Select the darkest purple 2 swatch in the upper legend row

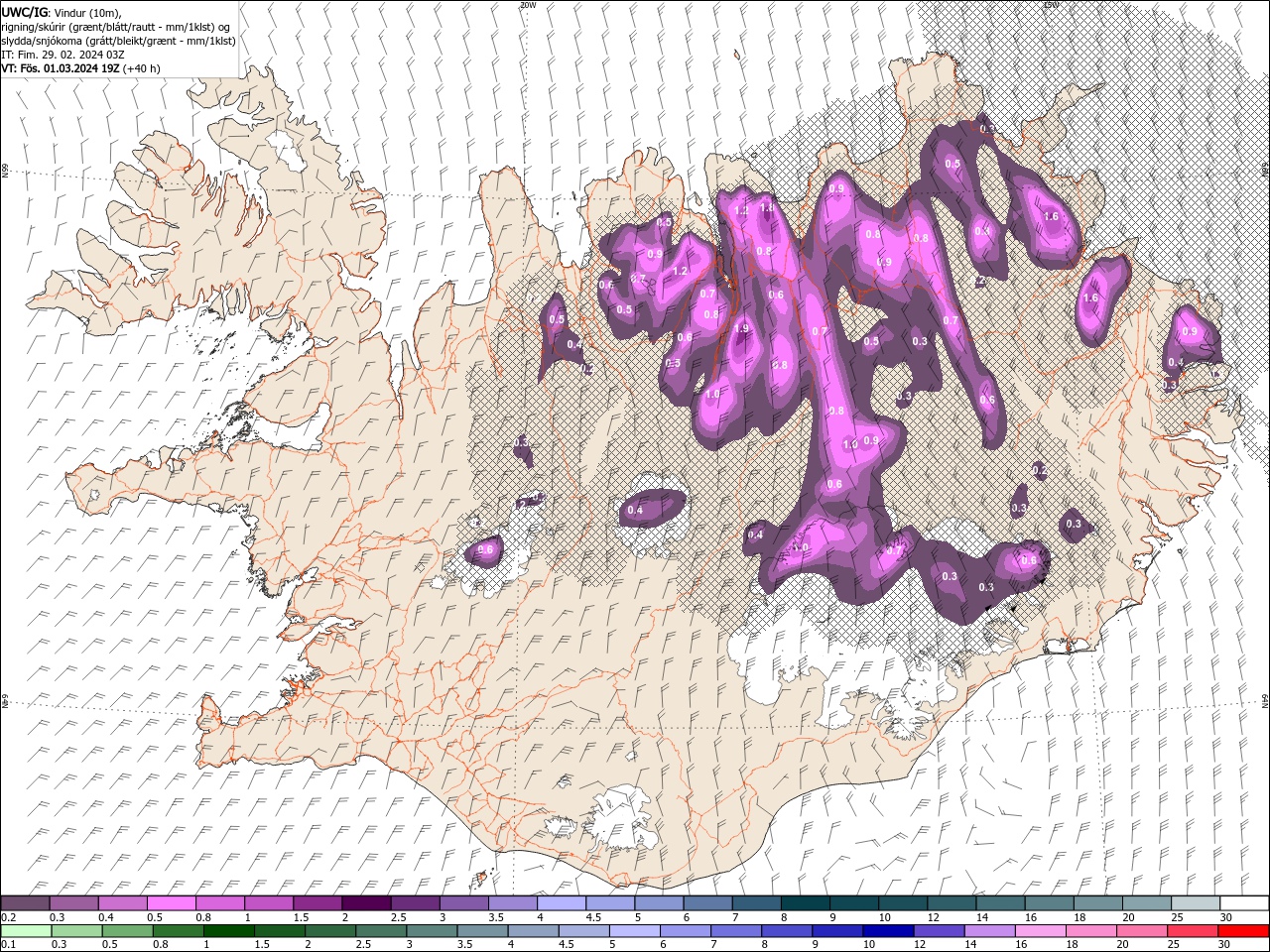tap(366, 902)
